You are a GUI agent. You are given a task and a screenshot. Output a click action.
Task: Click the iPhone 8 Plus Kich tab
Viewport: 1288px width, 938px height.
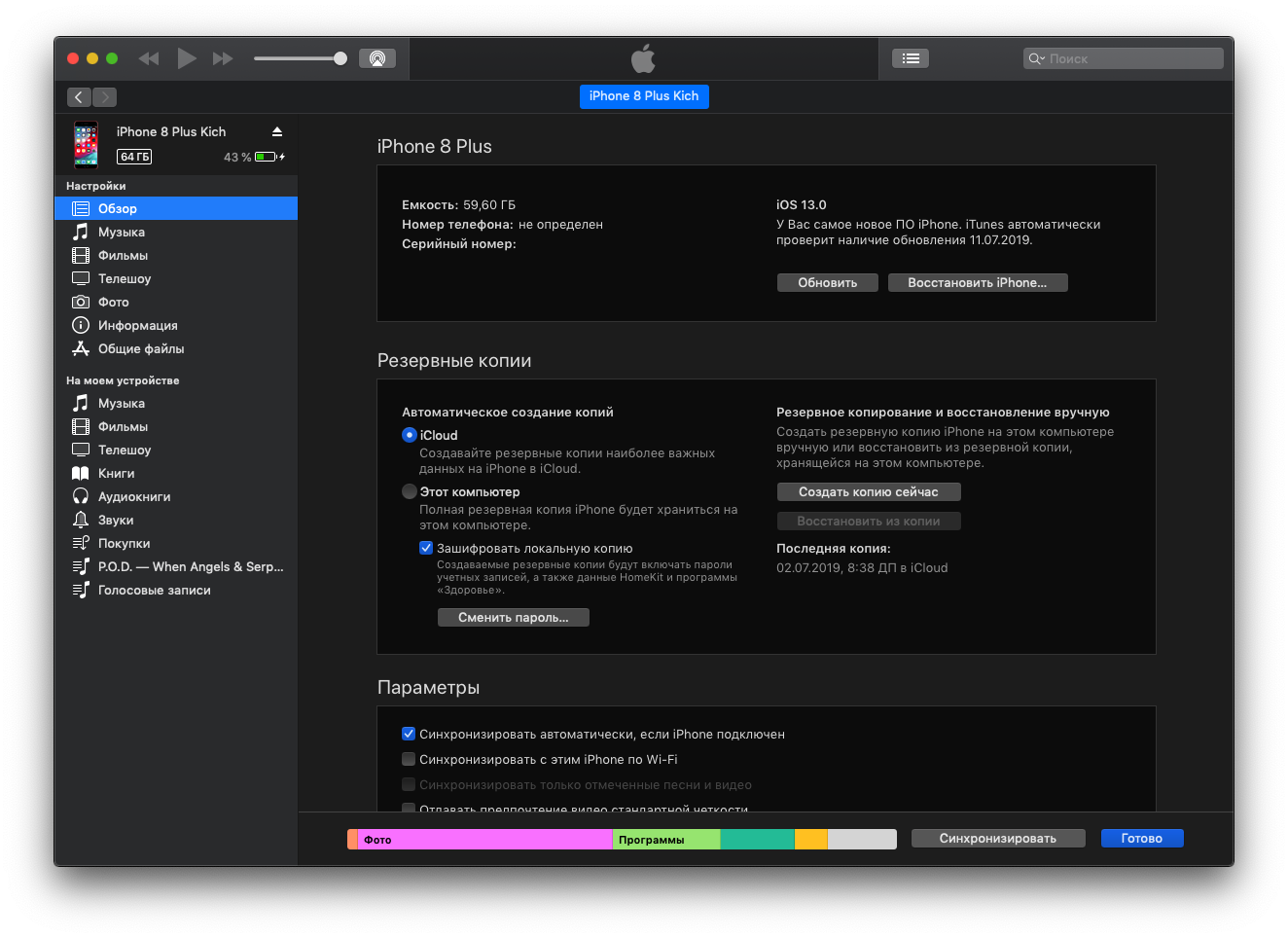tap(644, 96)
